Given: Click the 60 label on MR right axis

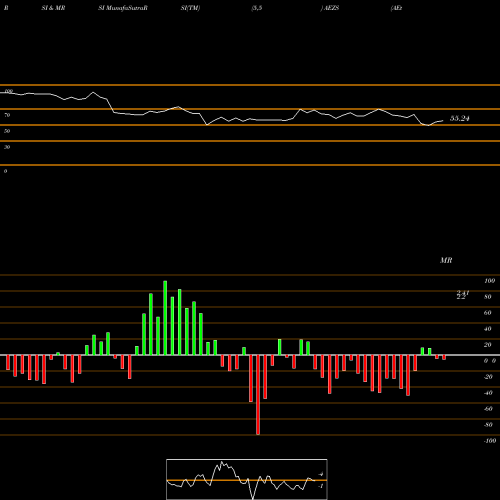Looking at the screenshot, I should [x=488, y=313].
